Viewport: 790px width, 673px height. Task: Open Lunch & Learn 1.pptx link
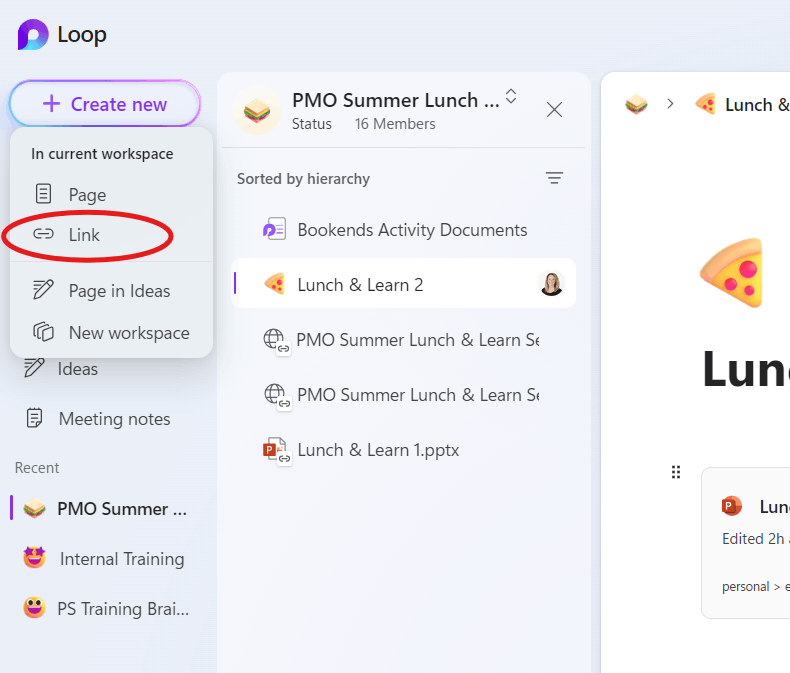tap(403, 450)
